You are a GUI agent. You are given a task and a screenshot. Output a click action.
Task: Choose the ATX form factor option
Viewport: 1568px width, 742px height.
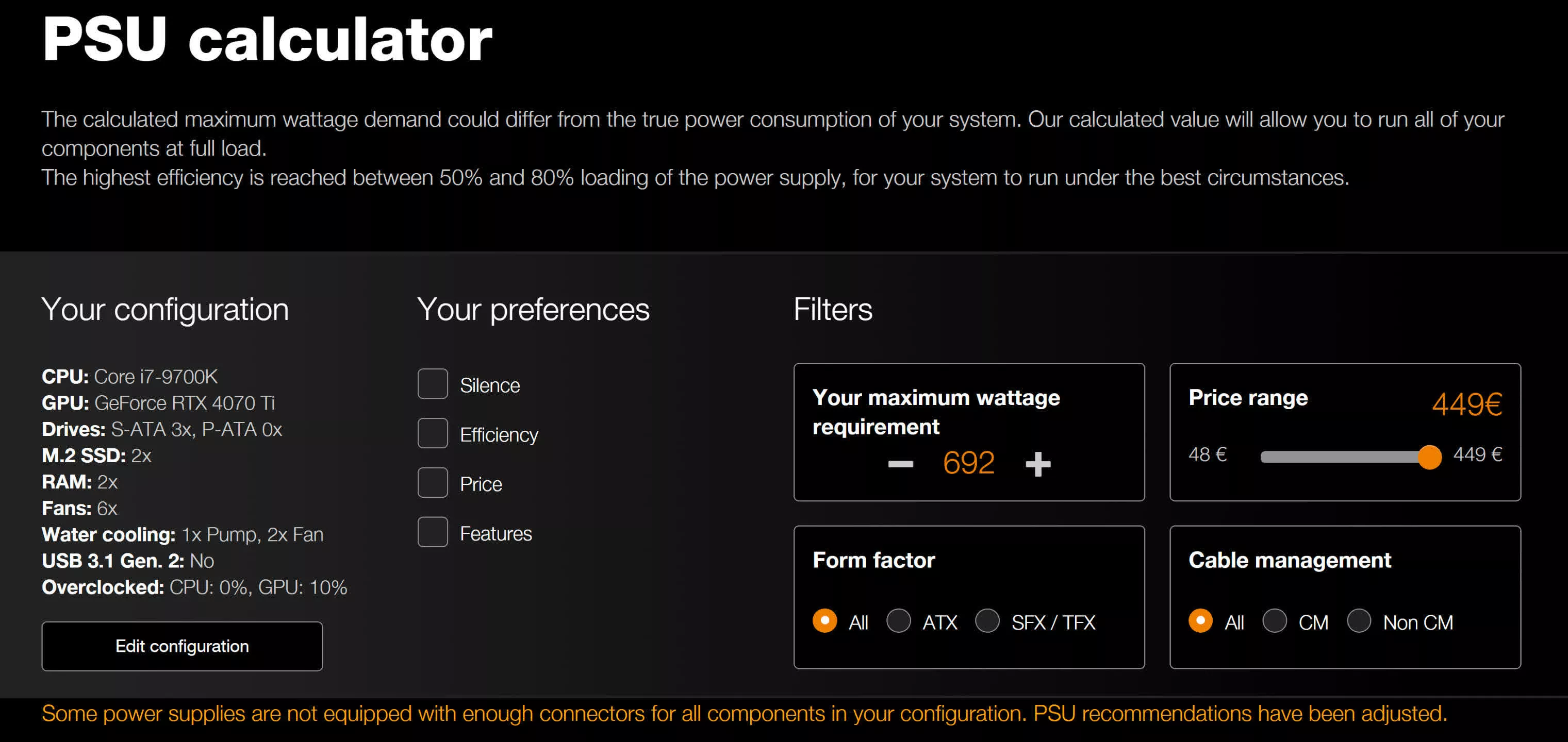[x=898, y=621]
